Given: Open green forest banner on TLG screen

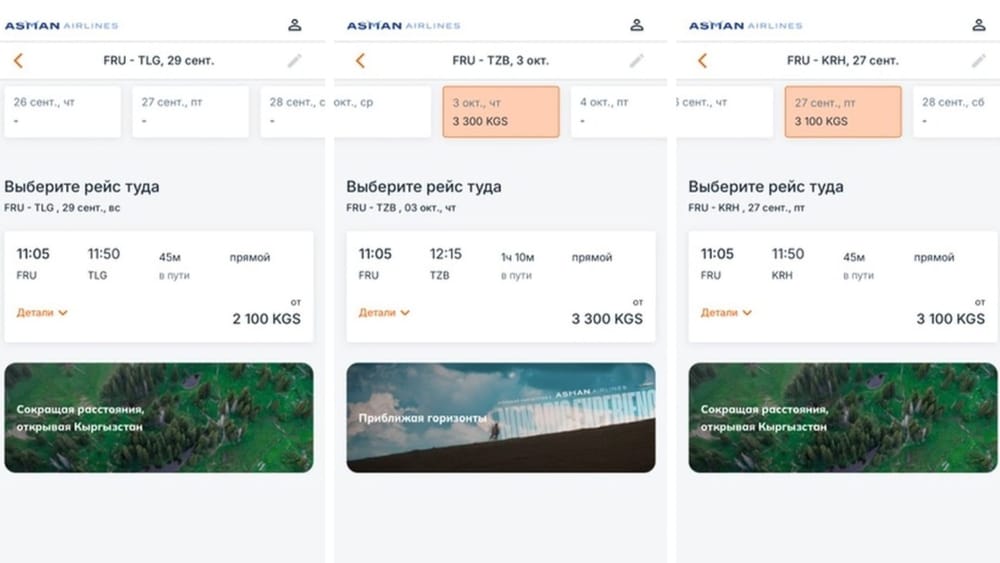Looking at the screenshot, I should (x=159, y=418).
